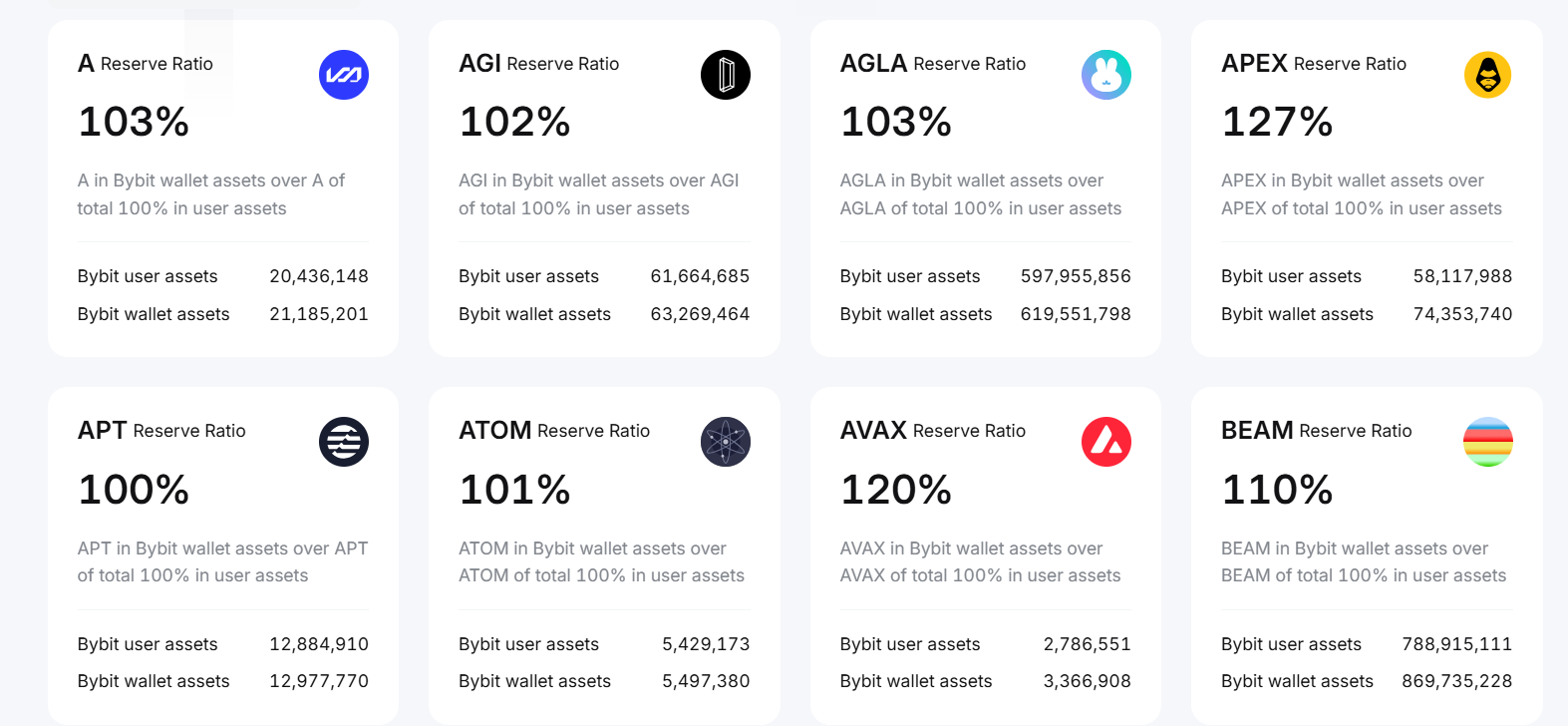Image resolution: width=1568 pixels, height=726 pixels.
Task: Click the APEX token logo icon
Action: [x=1487, y=75]
